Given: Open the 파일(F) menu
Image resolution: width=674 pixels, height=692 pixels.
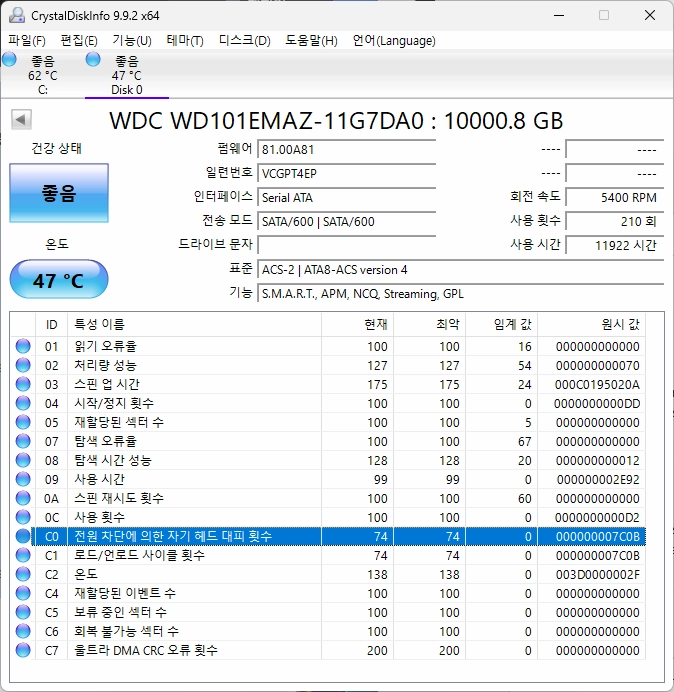Looking at the screenshot, I should click(x=27, y=41).
